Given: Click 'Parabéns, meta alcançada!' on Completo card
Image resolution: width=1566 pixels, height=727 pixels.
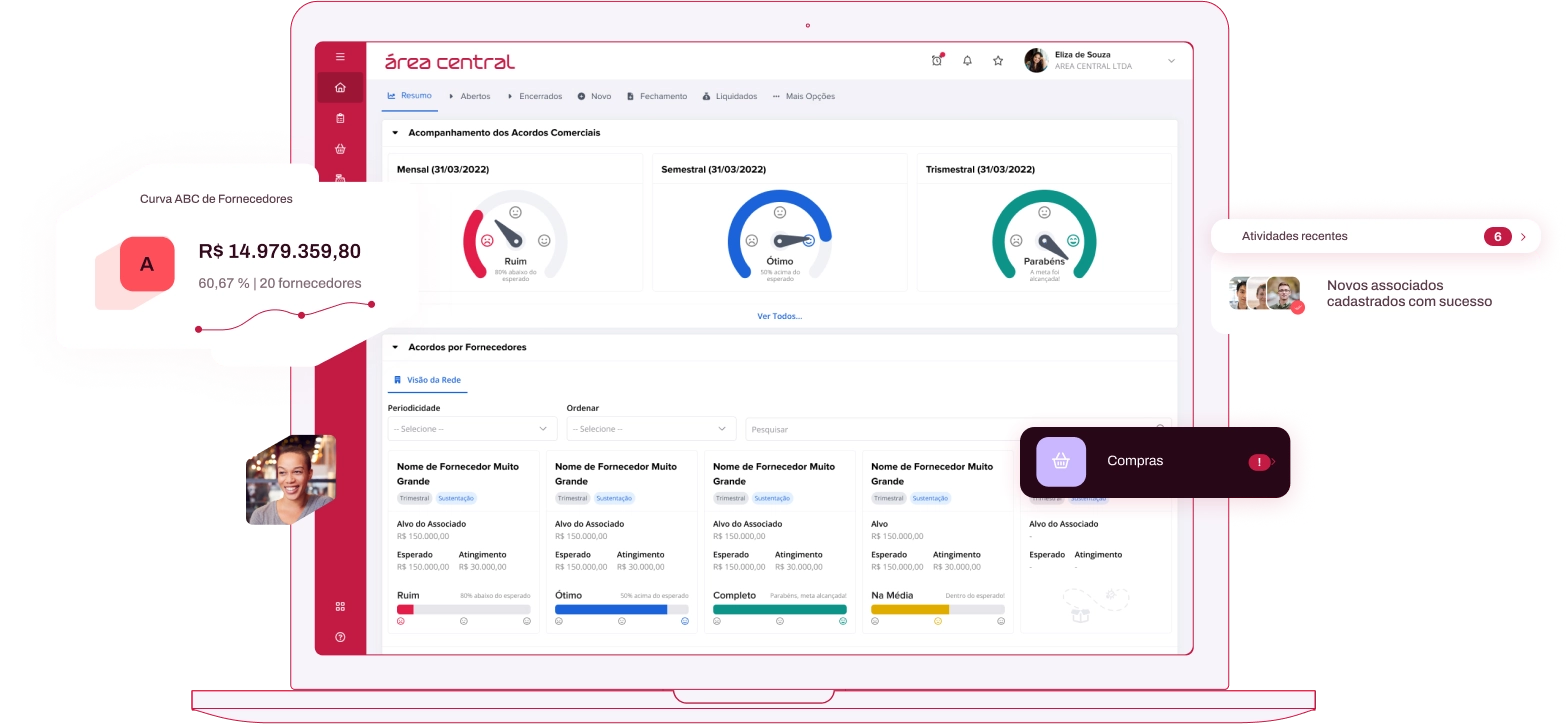Looking at the screenshot, I should point(808,595).
